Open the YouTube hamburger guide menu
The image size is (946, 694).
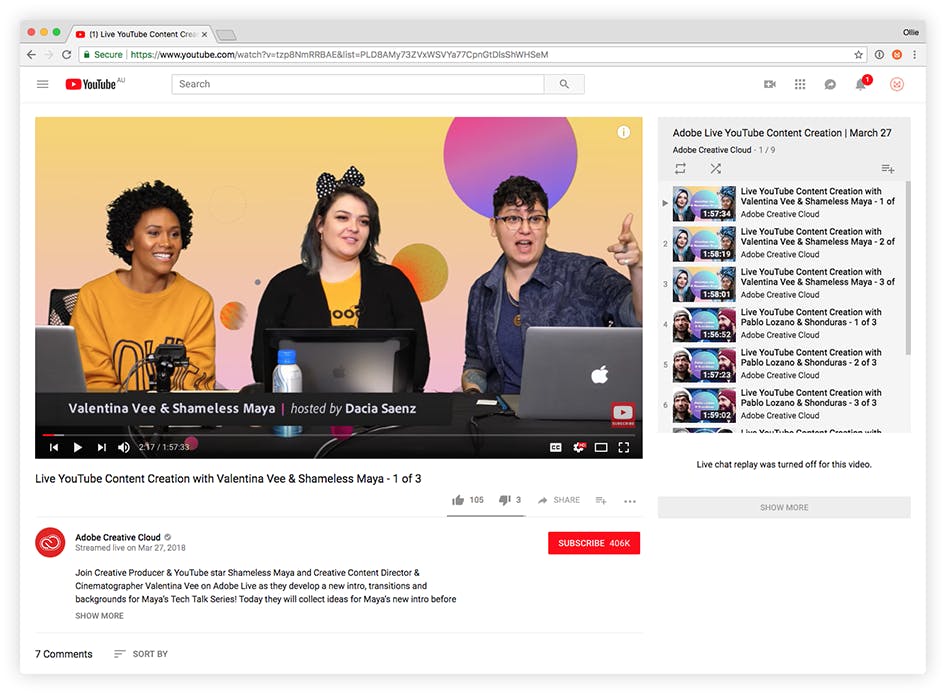click(x=43, y=84)
